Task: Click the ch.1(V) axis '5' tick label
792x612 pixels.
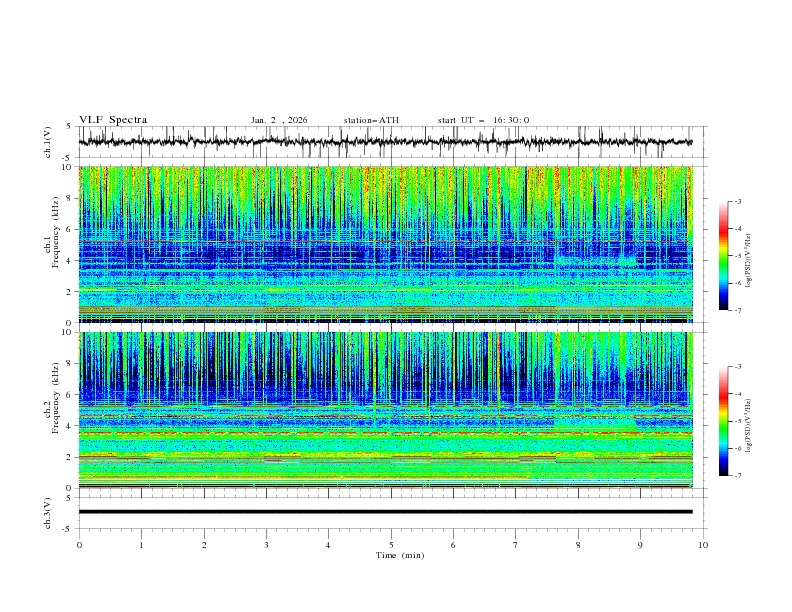Action: pos(68,127)
